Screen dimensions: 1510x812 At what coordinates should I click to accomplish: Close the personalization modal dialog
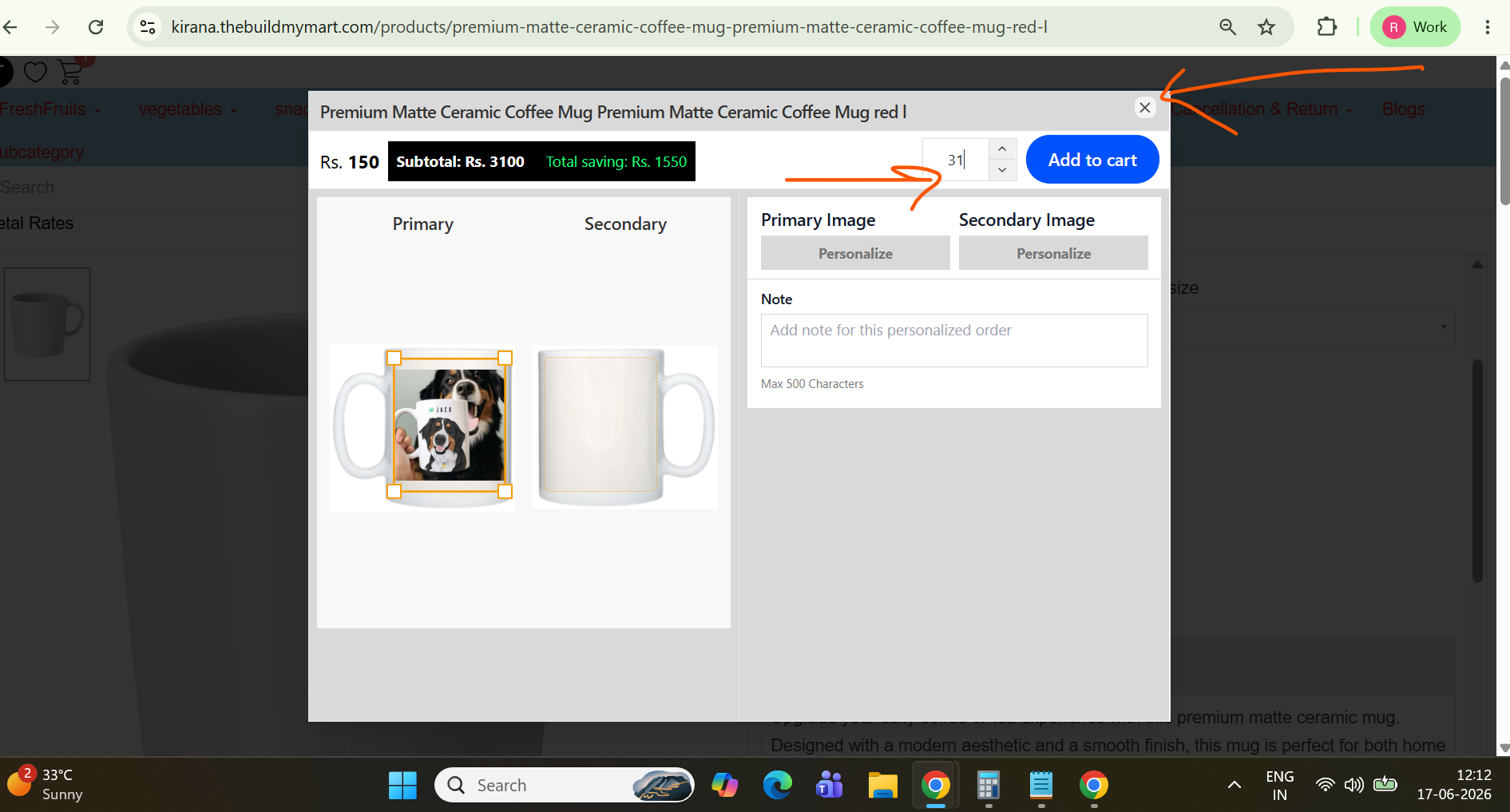[1144, 108]
